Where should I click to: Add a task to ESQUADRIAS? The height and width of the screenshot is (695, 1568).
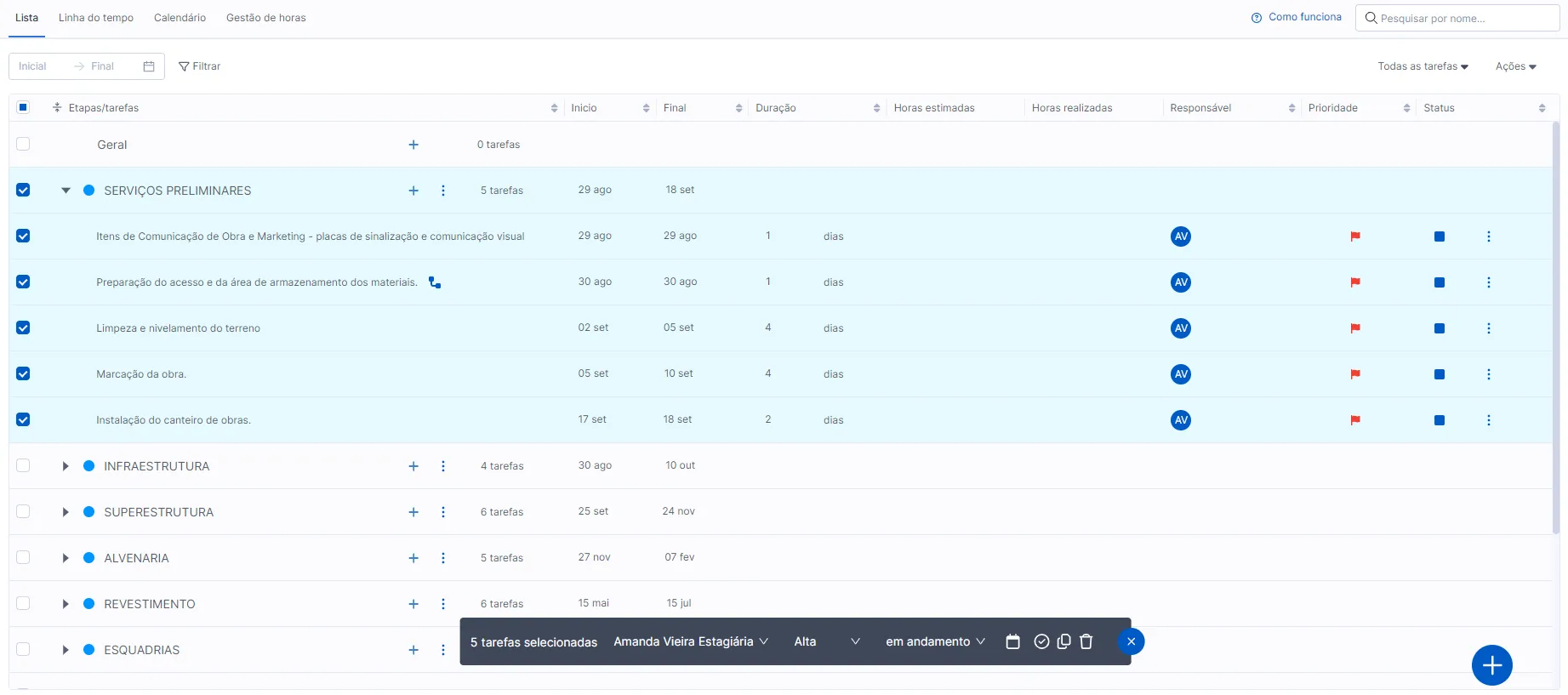(x=413, y=650)
